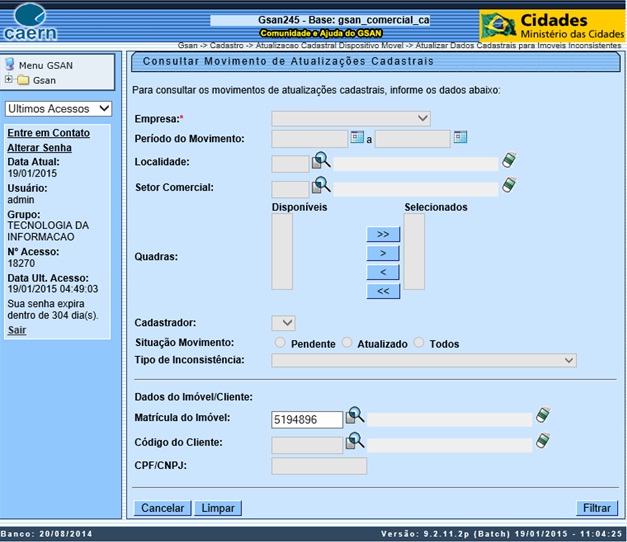Click the Menu GSAN item

tap(46, 66)
